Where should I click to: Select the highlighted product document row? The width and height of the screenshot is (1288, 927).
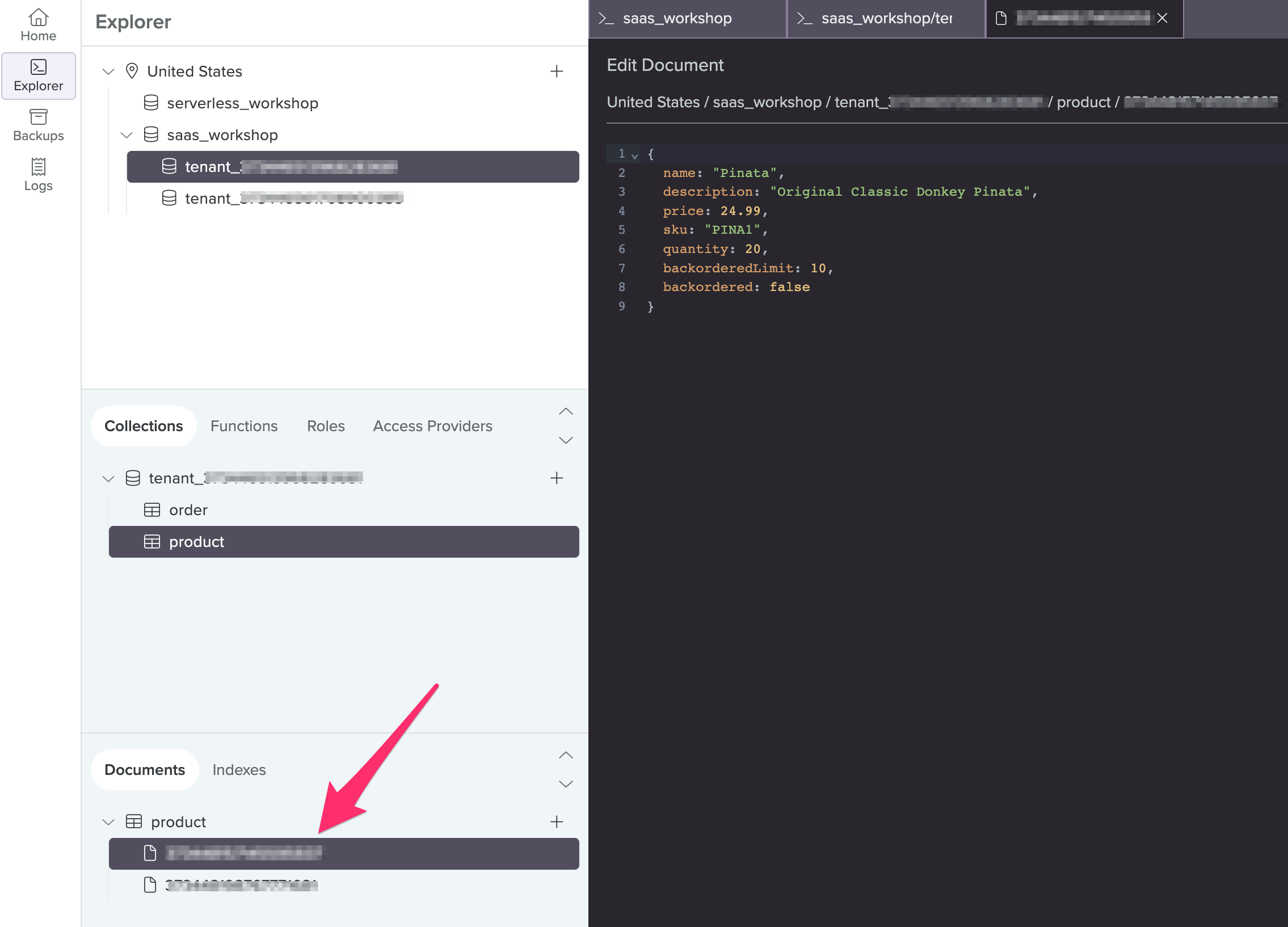344,853
